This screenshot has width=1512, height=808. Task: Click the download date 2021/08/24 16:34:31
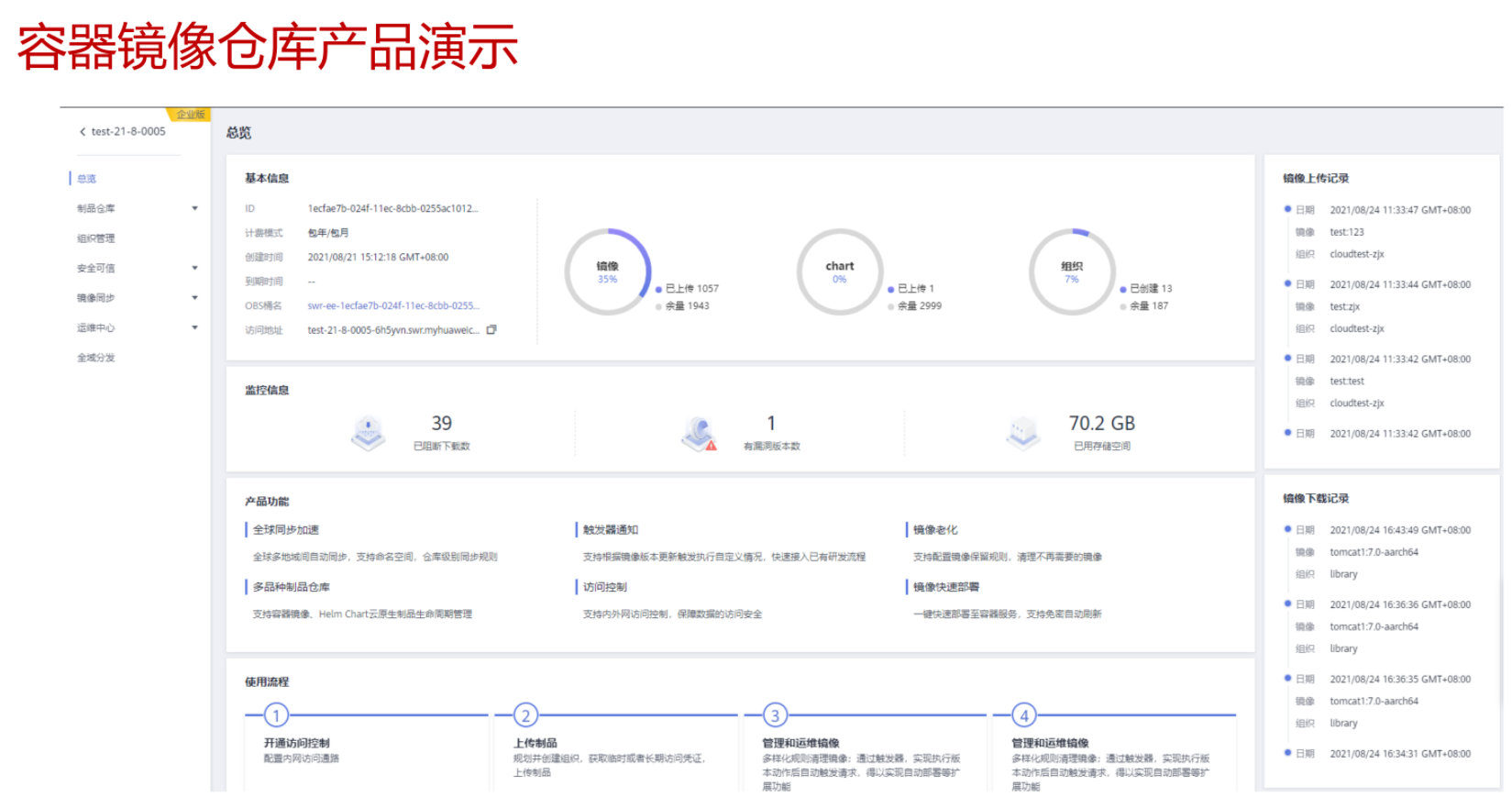1400,754
